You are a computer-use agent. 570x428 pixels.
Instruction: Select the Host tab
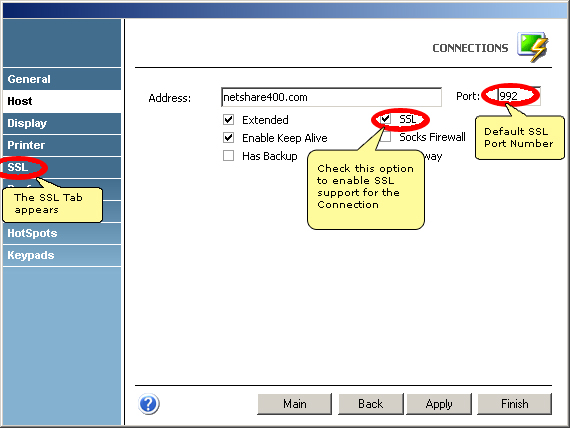tap(62, 101)
